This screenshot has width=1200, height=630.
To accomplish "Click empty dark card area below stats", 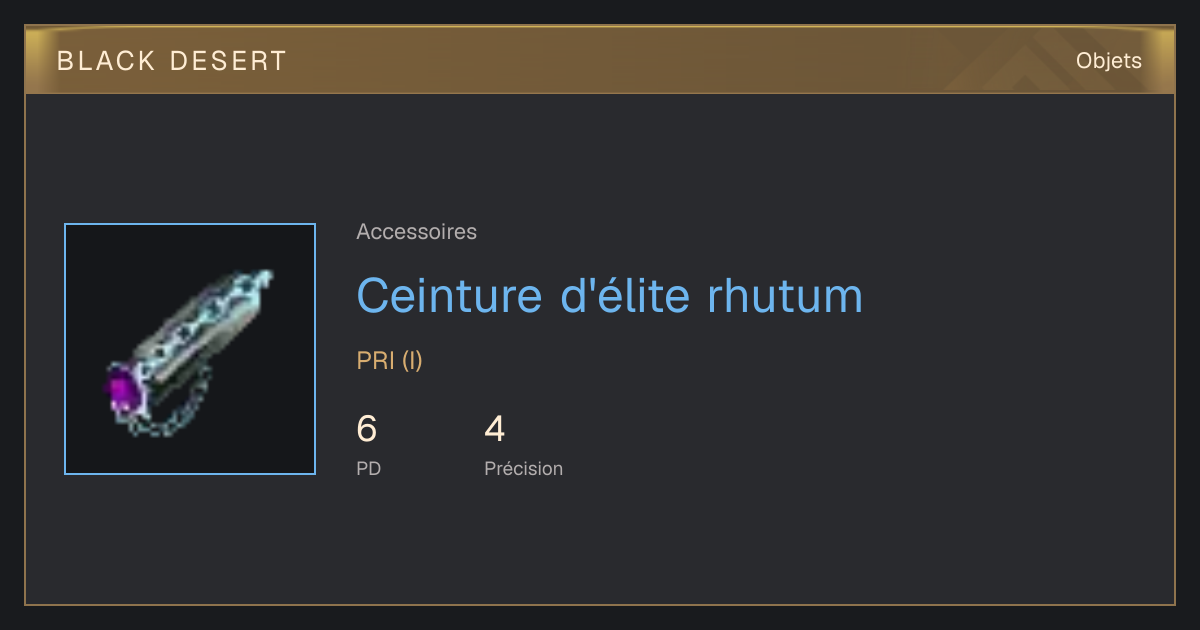I will [600, 545].
